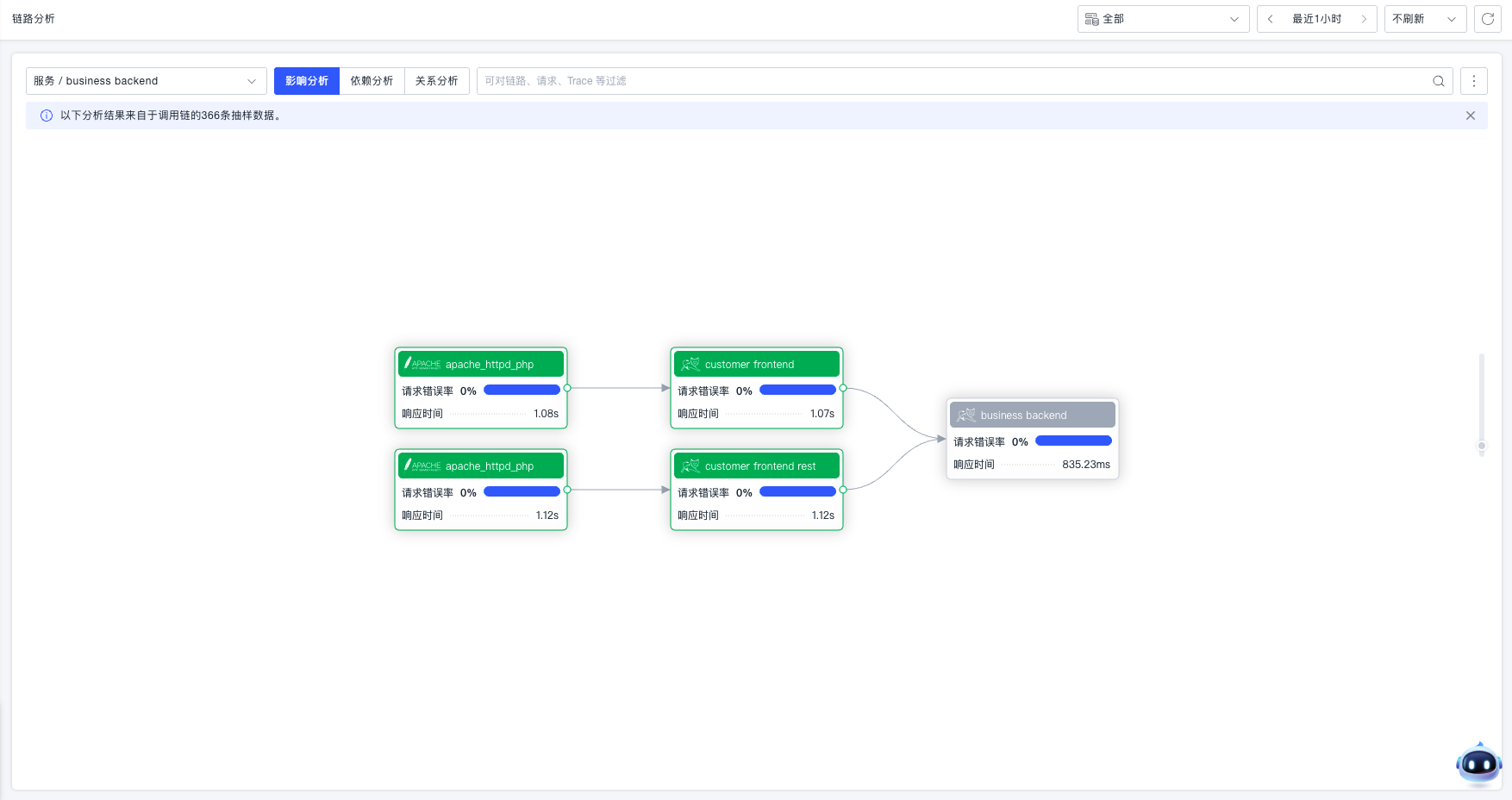Switch to the 关系分析 tab
Screen dimensions: 1512x800
[436, 80]
